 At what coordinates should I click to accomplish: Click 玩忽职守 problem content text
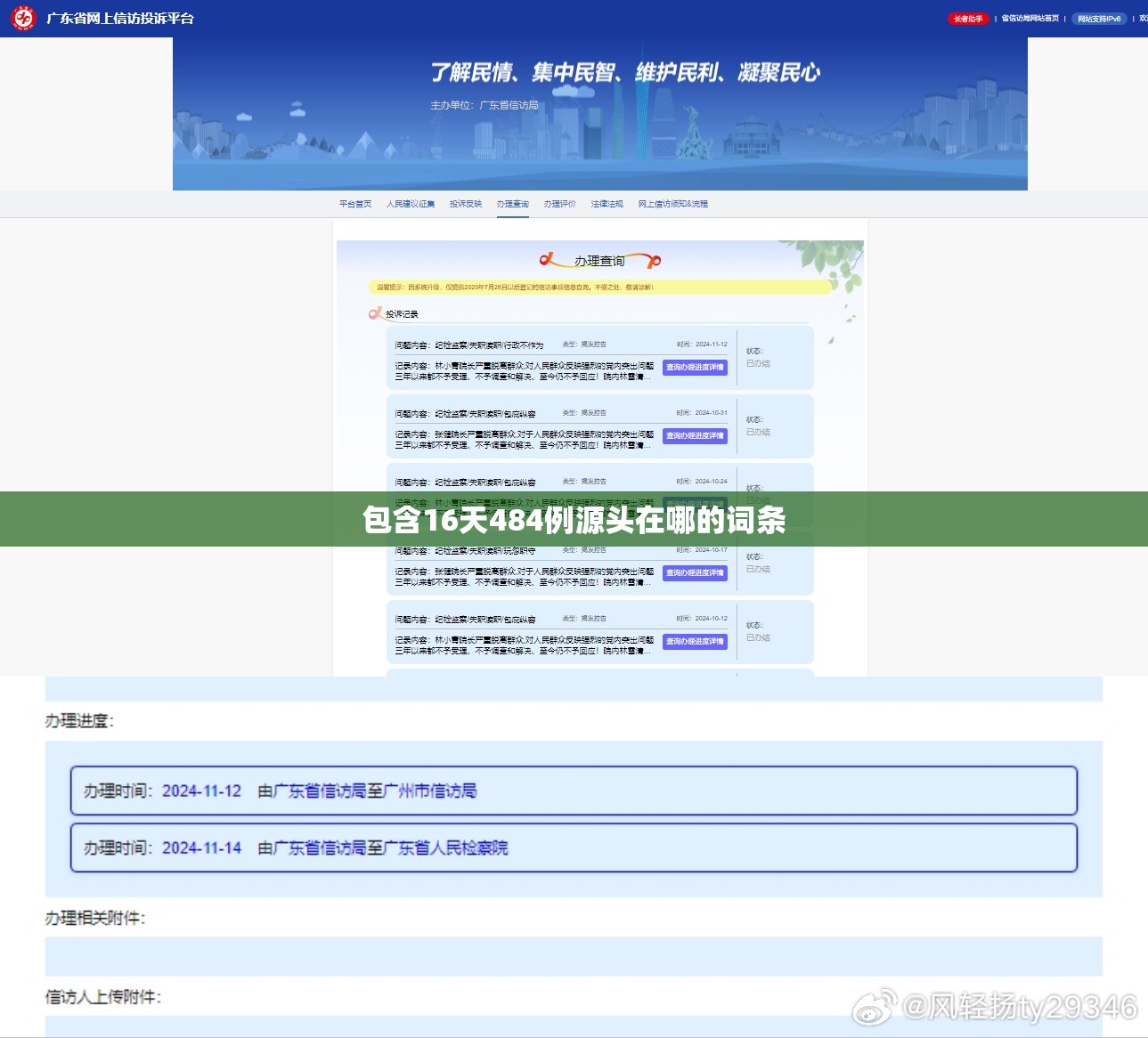[466, 551]
